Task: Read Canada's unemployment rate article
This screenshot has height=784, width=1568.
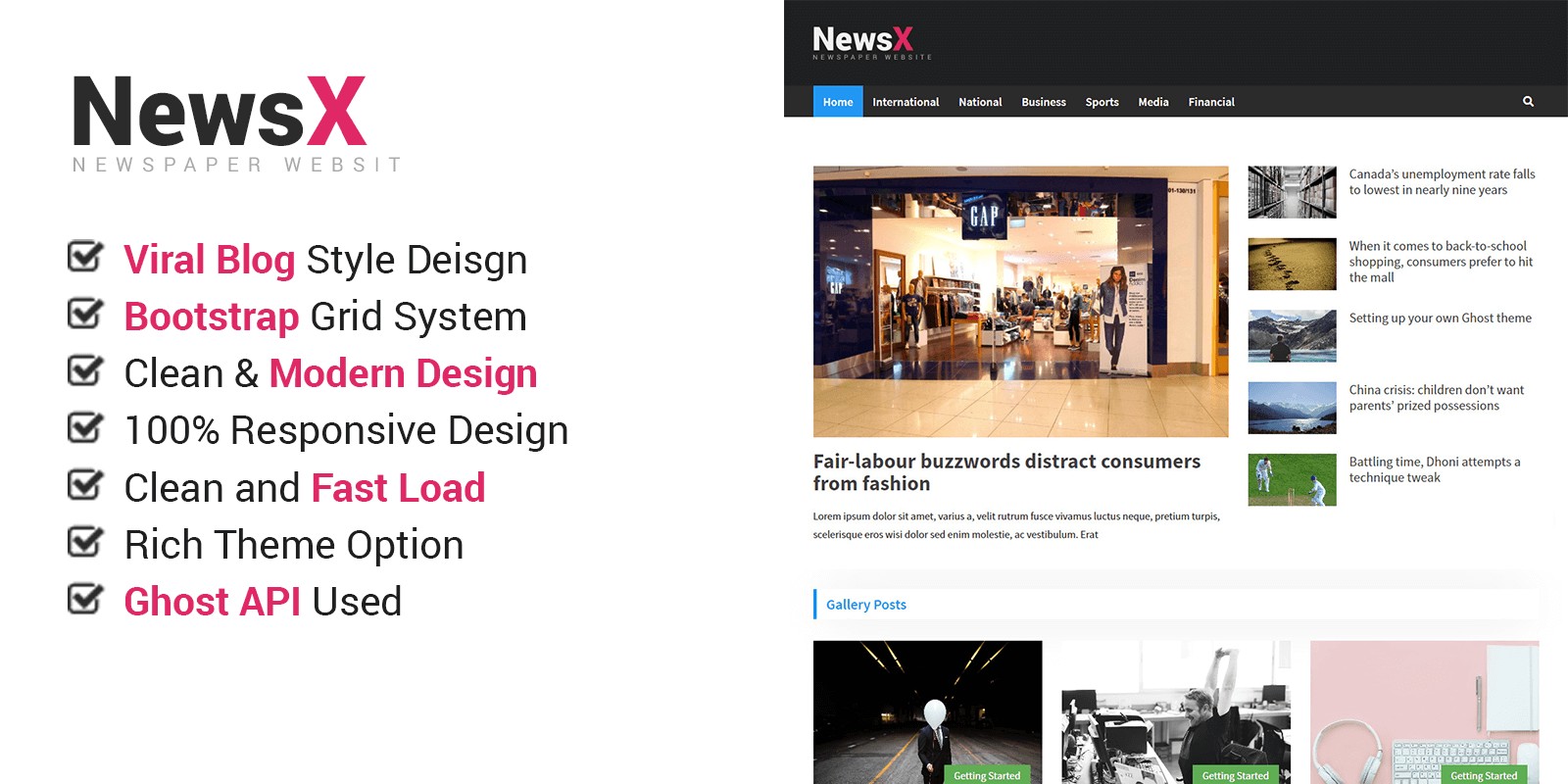Action: coord(1442,182)
